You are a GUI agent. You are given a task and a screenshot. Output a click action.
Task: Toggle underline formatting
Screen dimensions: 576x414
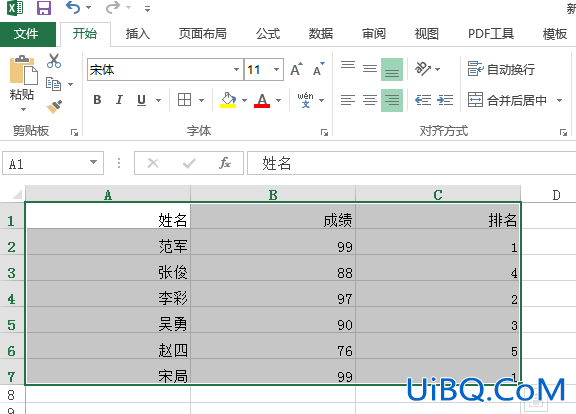pyautogui.click(x=141, y=100)
